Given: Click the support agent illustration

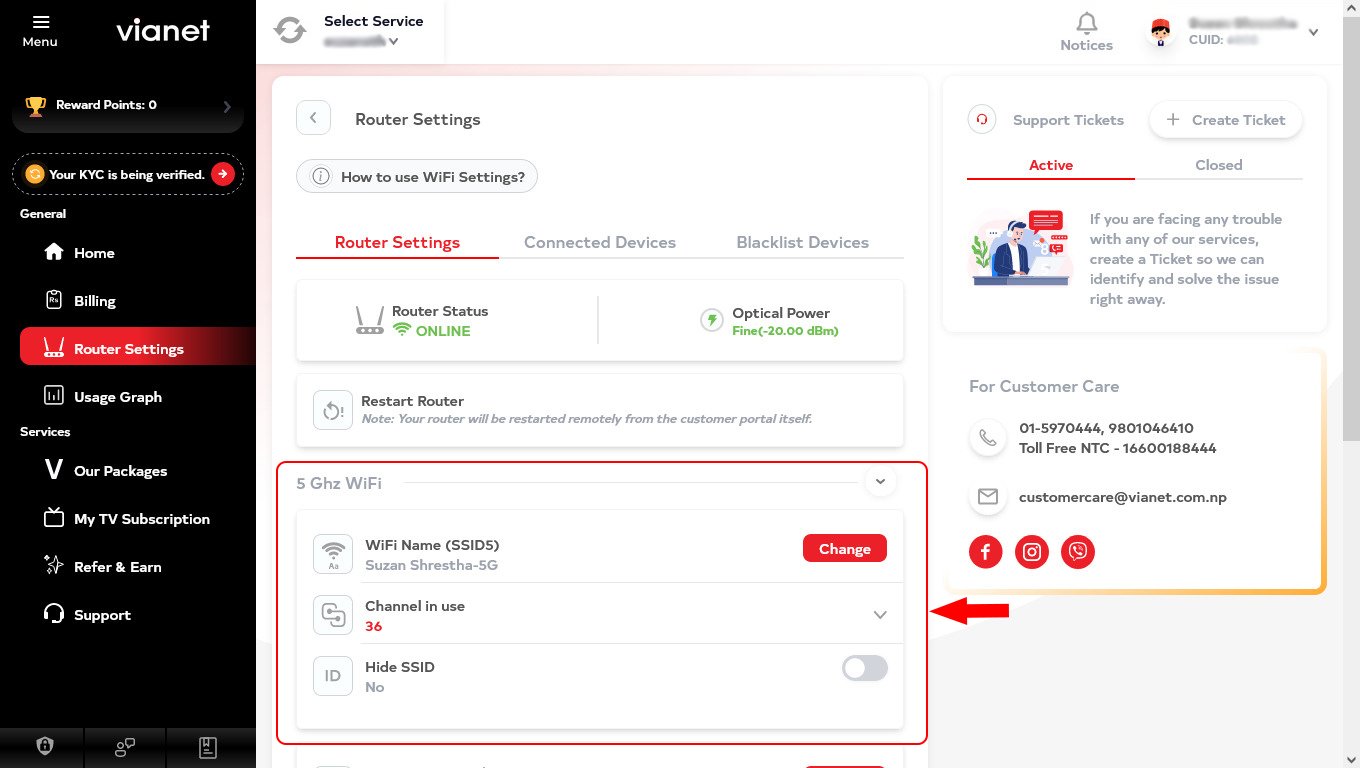Looking at the screenshot, I should pos(1019,248).
